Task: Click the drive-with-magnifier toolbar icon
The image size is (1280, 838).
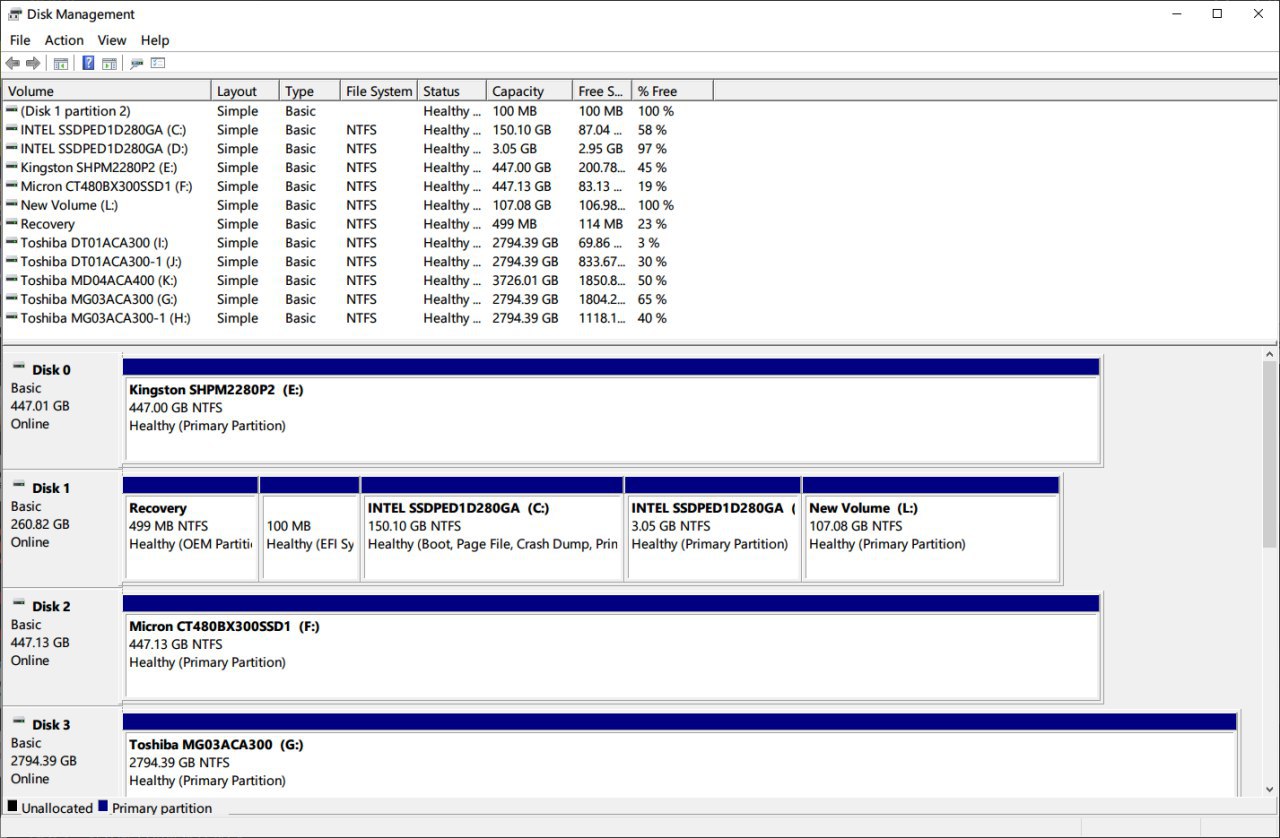Action: click(x=137, y=64)
